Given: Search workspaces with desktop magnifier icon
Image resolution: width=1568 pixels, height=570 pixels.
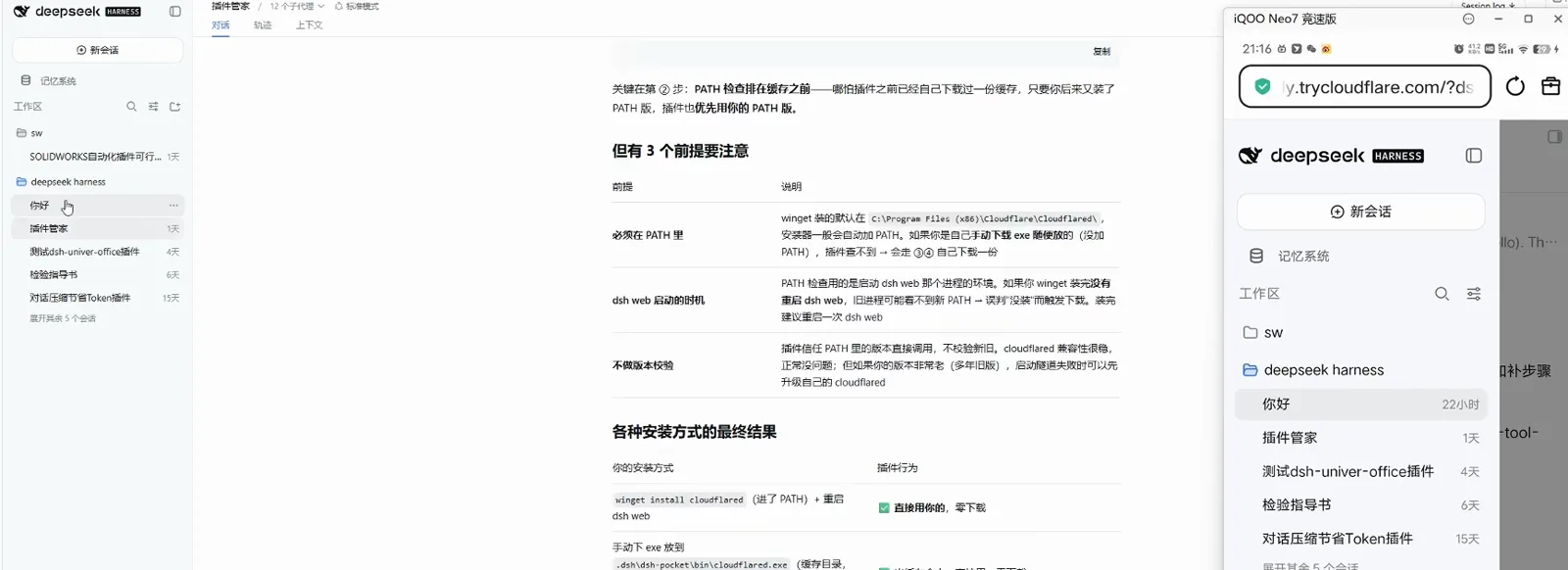Looking at the screenshot, I should coord(131,107).
